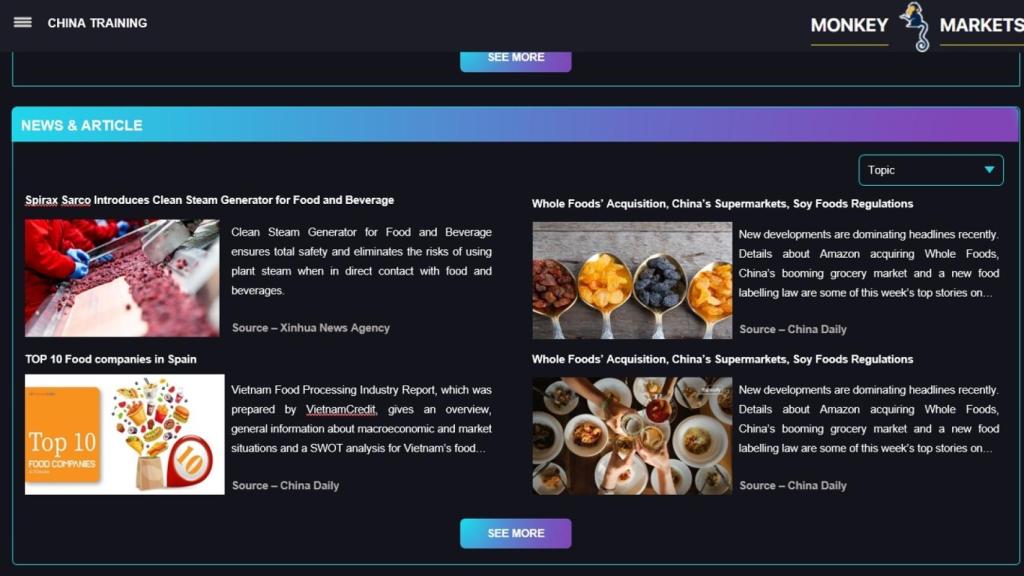This screenshot has width=1024, height=576.
Task: Click the dinner plates toast thumbnail
Action: click(632, 436)
